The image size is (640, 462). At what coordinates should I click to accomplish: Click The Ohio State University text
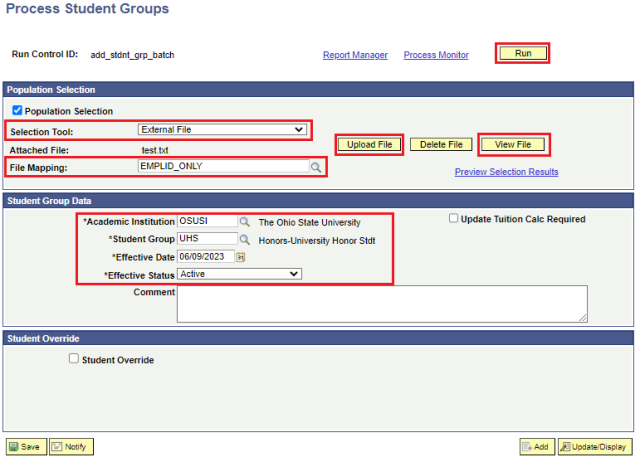[309, 222]
